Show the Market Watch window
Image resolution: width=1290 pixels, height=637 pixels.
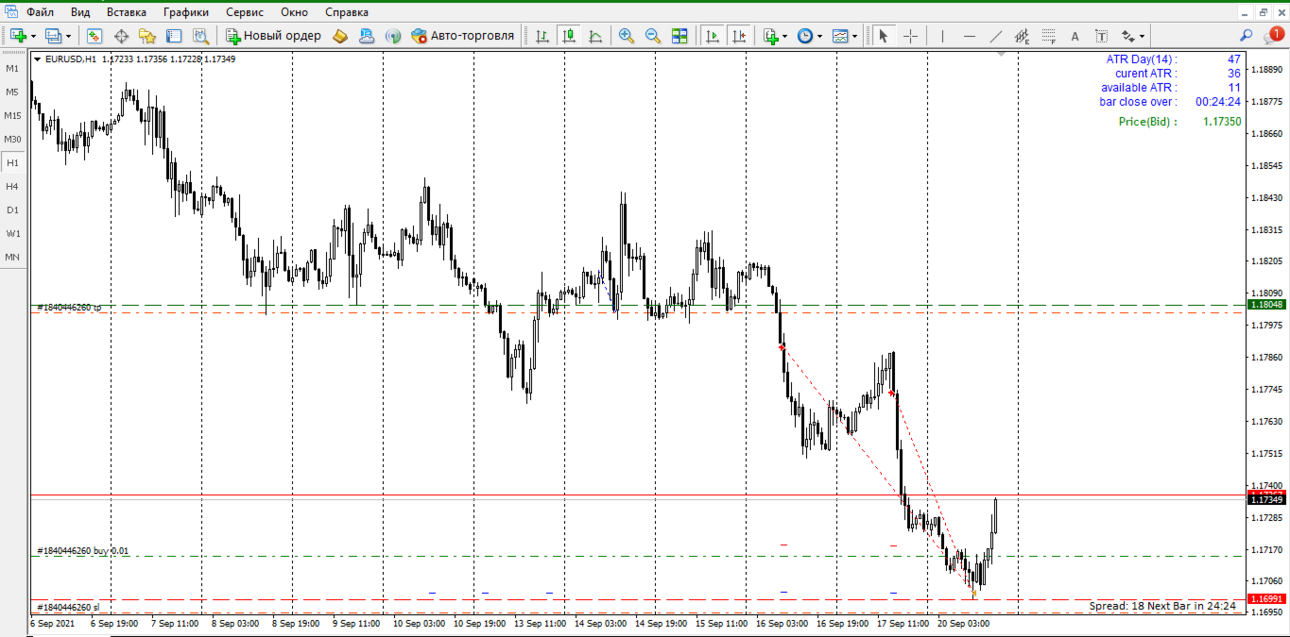[x=94, y=36]
